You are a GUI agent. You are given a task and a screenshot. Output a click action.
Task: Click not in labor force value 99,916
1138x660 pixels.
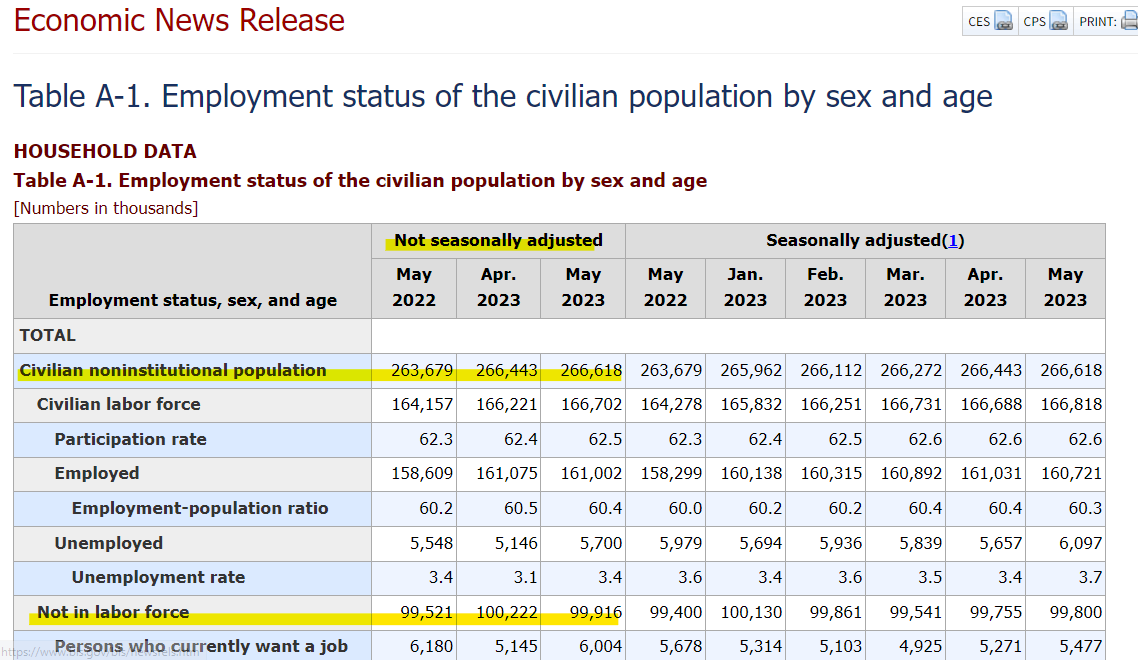pyautogui.click(x=596, y=612)
